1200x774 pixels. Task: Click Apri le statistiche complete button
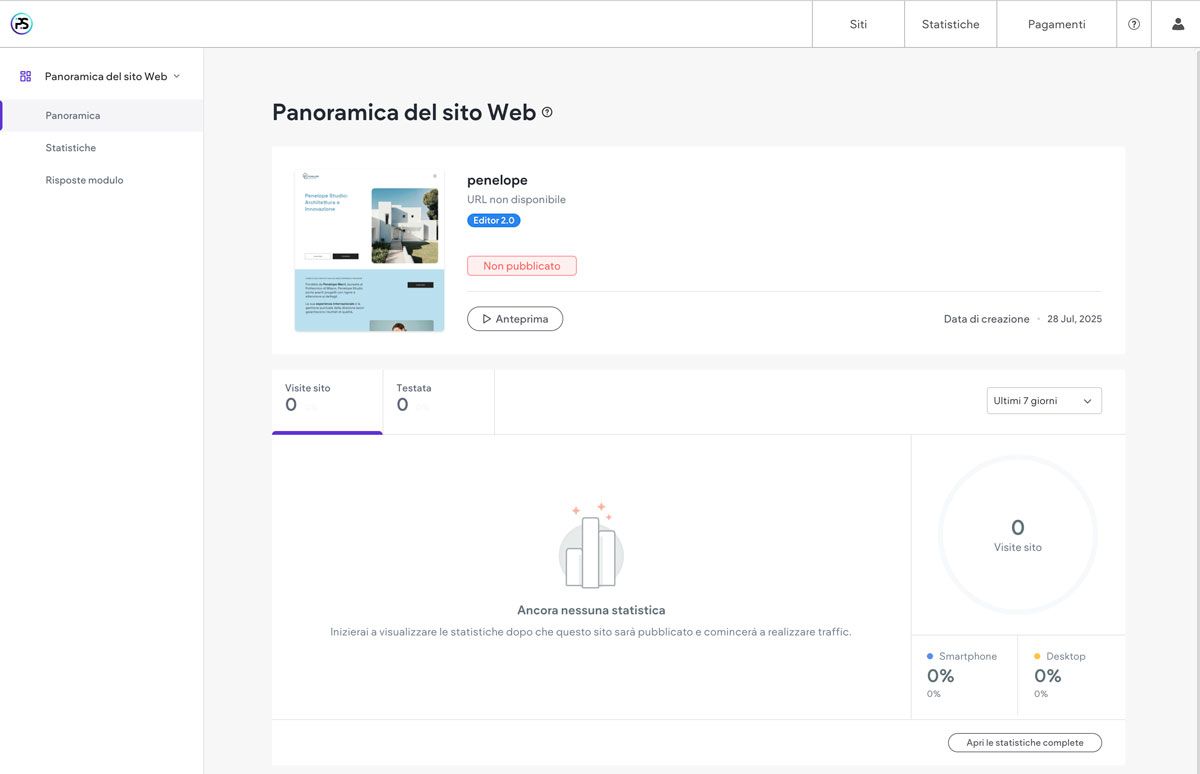click(x=1024, y=743)
